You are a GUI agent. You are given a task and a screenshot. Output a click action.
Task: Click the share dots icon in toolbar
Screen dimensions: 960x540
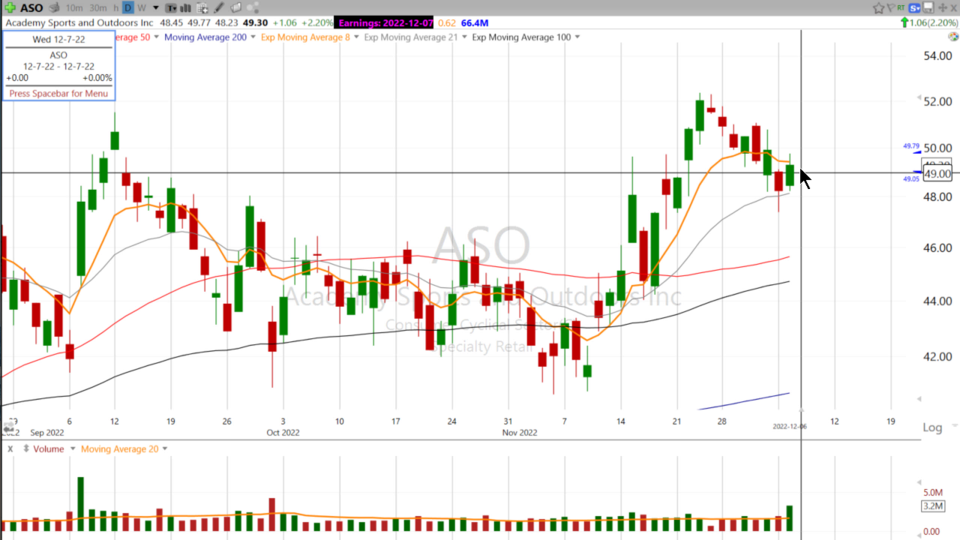pyautogui.click(x=253, y=8)
